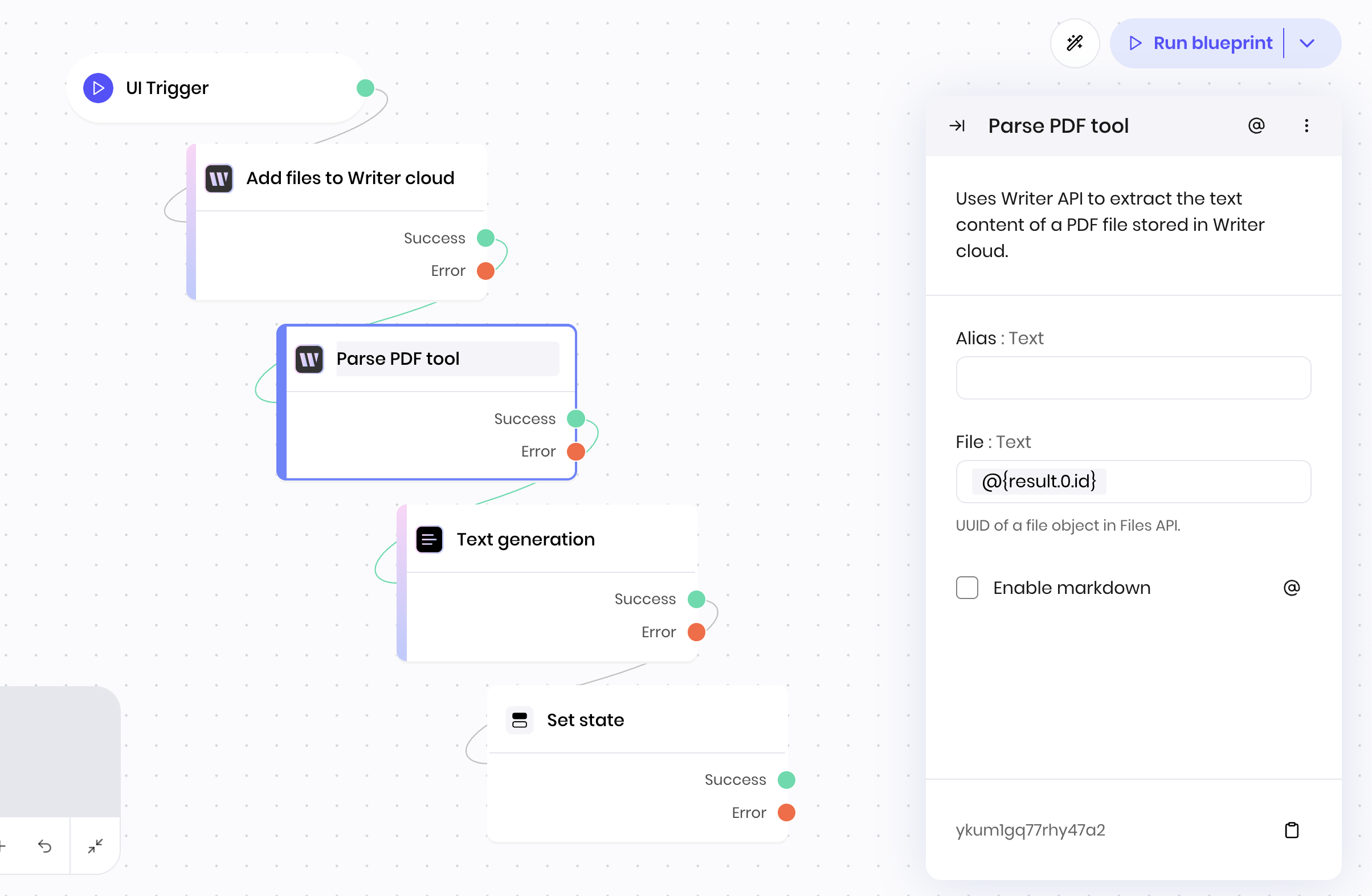1372x896 pixels.
Task: Collapse the Parse PDF tool settings panel
Action: (x=957, y=126)
